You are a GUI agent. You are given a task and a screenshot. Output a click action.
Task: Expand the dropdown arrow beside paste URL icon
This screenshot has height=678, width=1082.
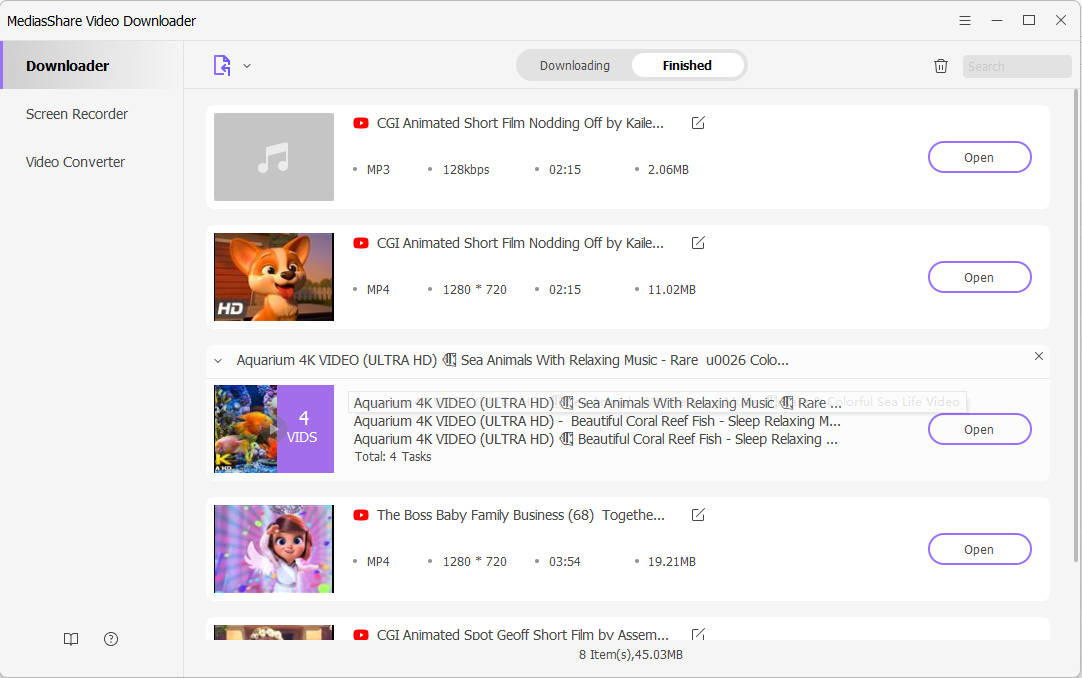pyautogui.click(x=247, y=66)
